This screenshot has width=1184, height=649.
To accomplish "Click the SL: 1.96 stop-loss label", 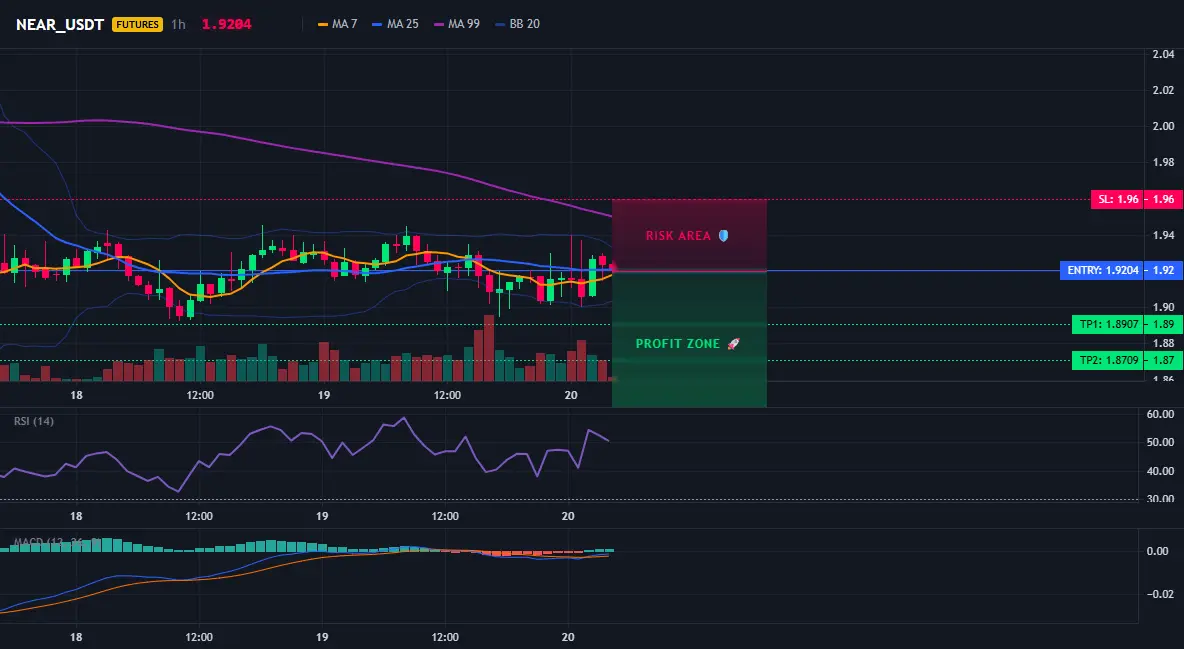I will [x=1118, y=199].
